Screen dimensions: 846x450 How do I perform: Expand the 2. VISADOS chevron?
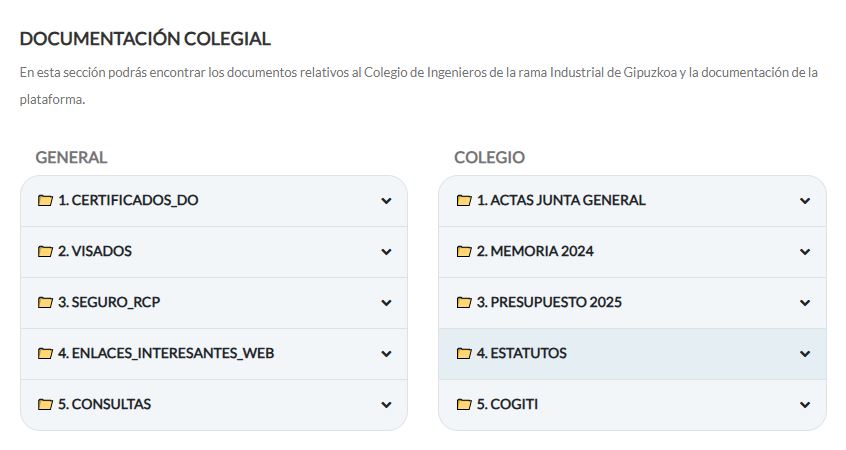tap(386, 252)
